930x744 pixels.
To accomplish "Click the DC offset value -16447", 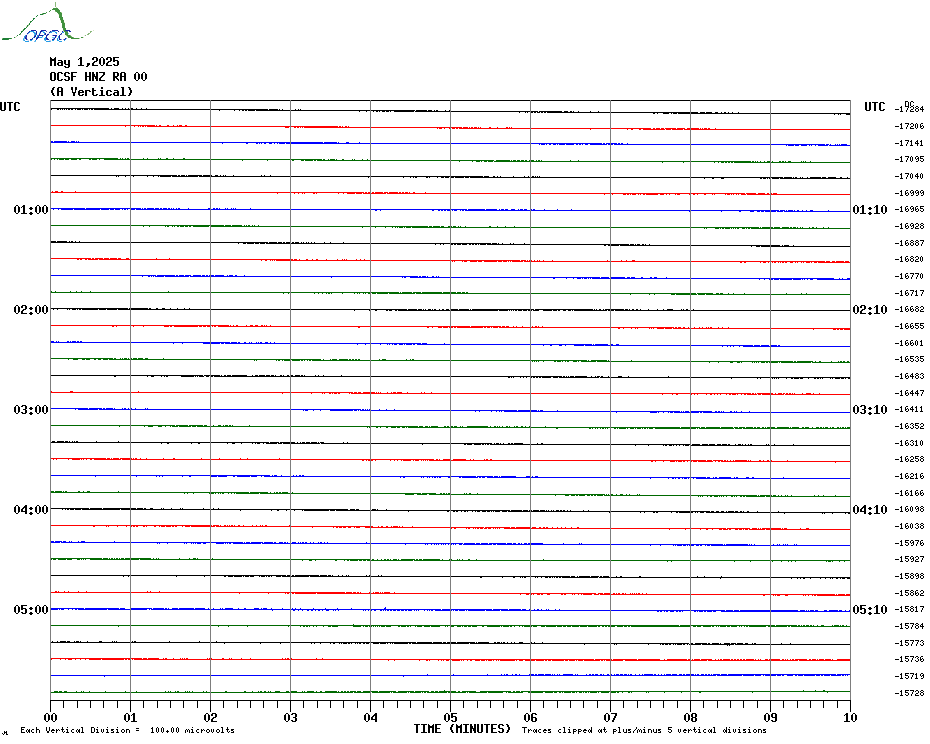I will click(x=909, y=393).
